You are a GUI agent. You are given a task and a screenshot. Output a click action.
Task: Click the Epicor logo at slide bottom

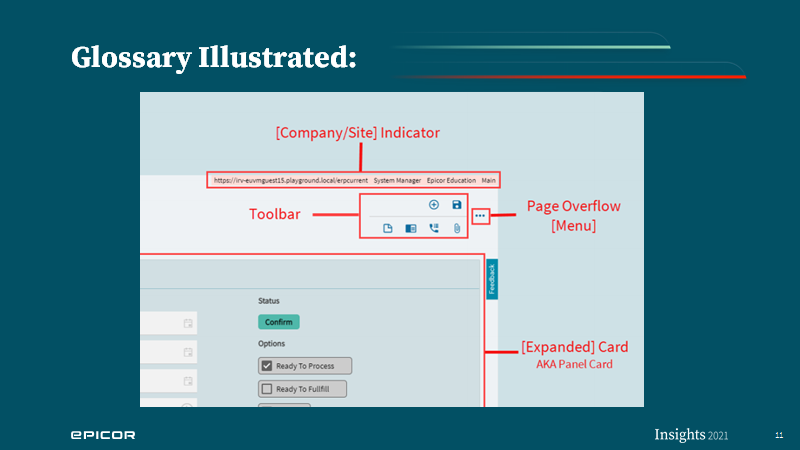click(103, 435)
